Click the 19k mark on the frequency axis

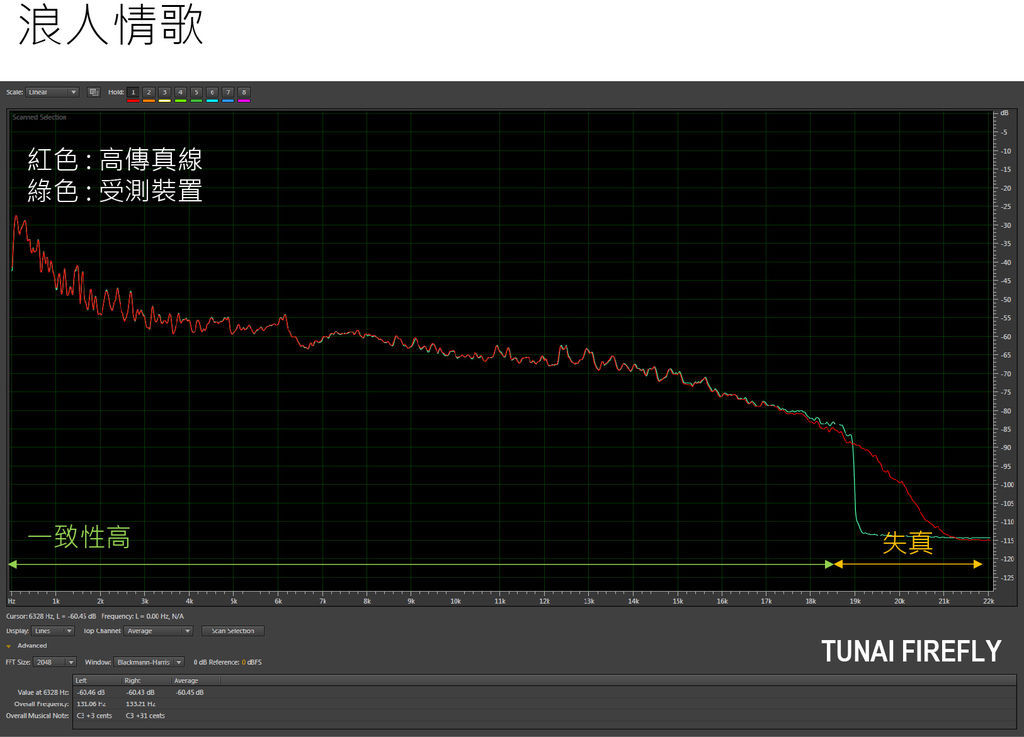click(x=855, y=601)
